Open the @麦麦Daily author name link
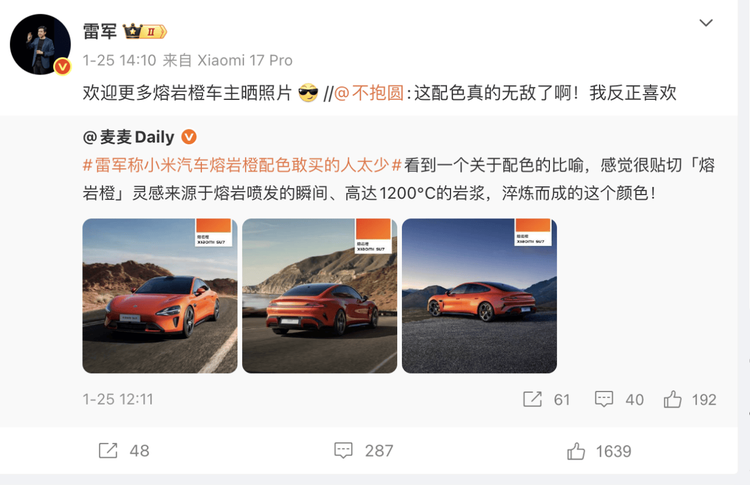750x485 pixels. click(129, 137)
